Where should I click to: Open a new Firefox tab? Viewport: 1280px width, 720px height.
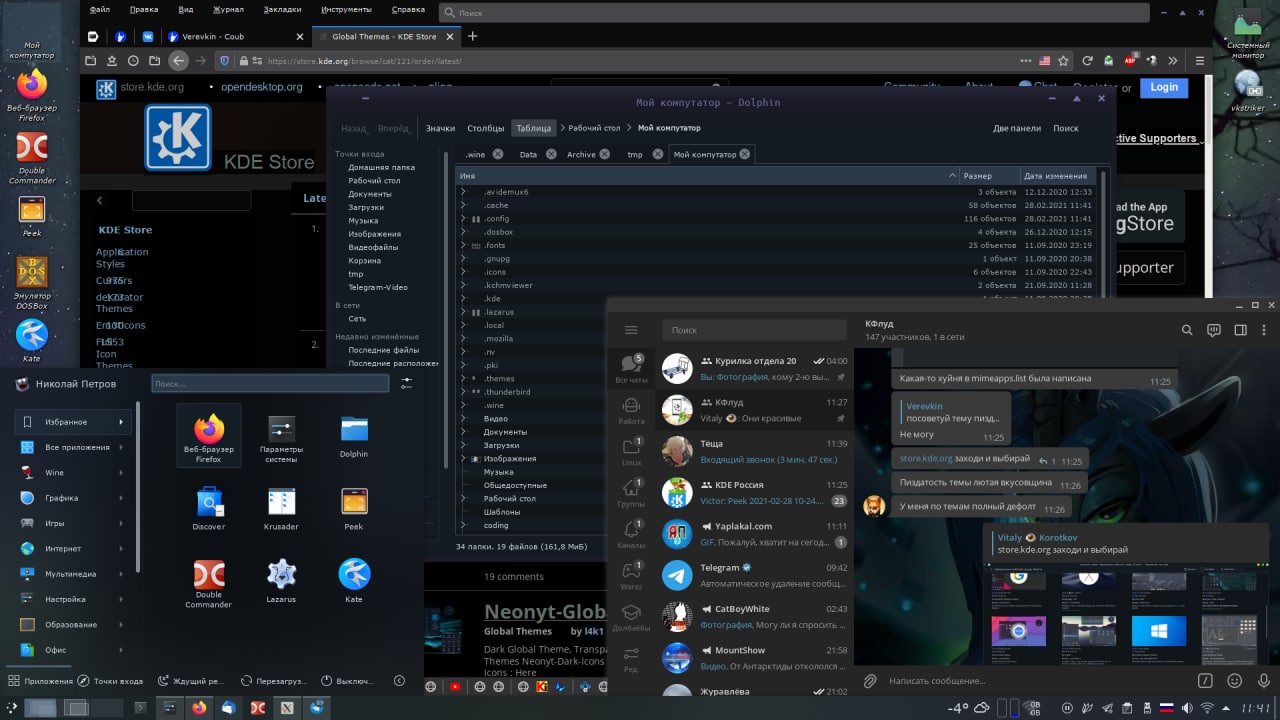(x=473, y=36)
